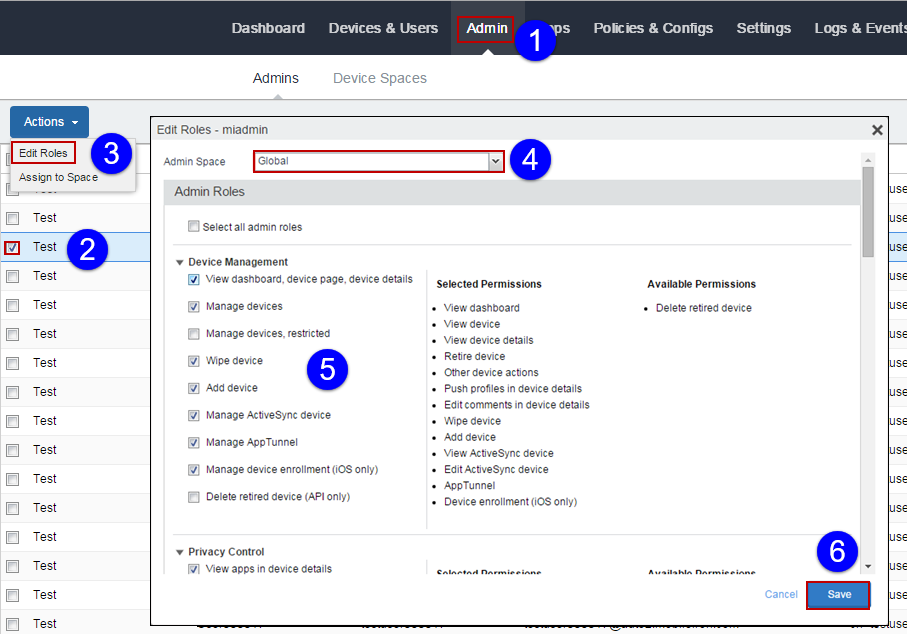Open the Admin Space dropdown arrow

495,161
